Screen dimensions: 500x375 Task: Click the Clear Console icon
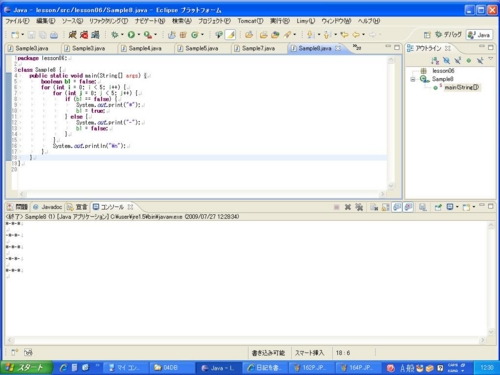point(374,207)
